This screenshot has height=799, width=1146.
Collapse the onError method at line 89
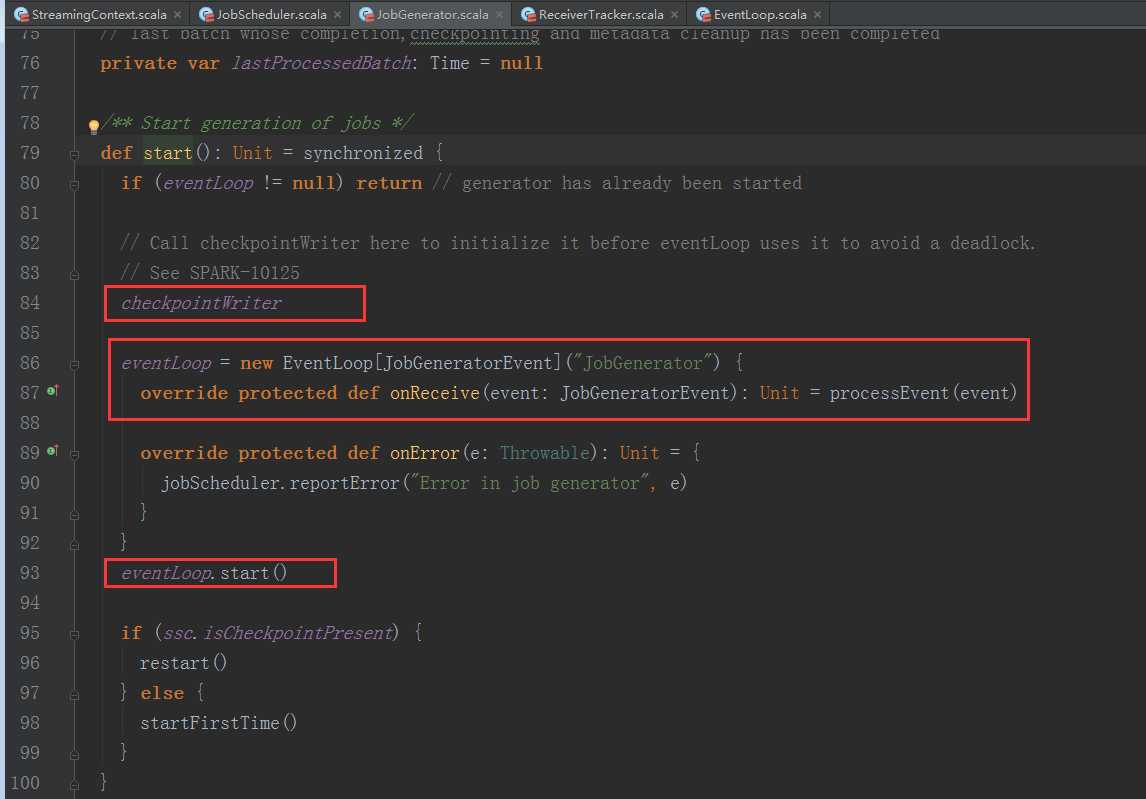(74, 455)
